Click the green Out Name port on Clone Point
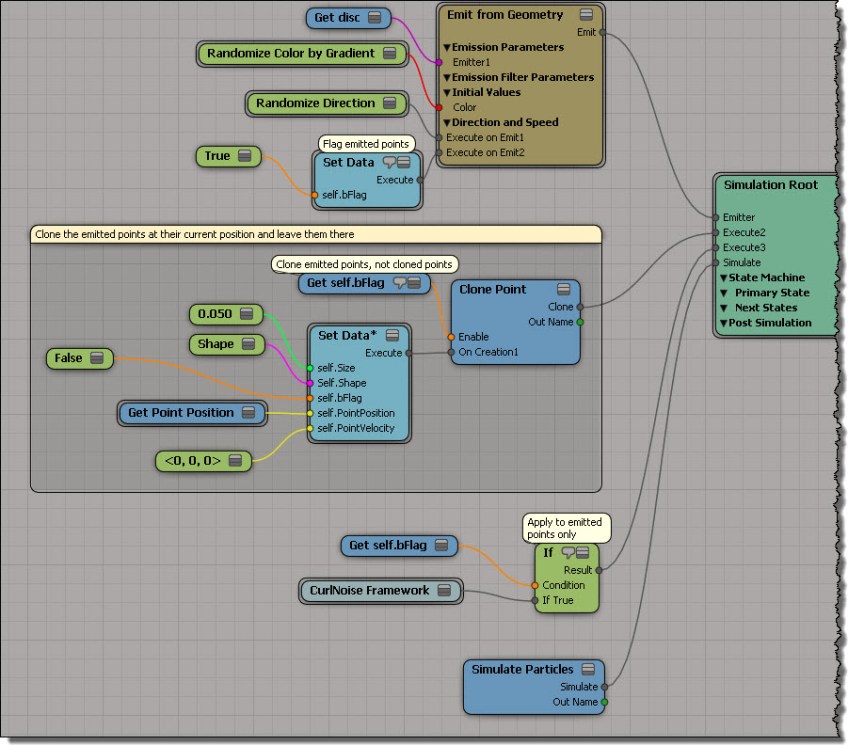Screen dimensions: 848x745 click(x=579, y=322)
